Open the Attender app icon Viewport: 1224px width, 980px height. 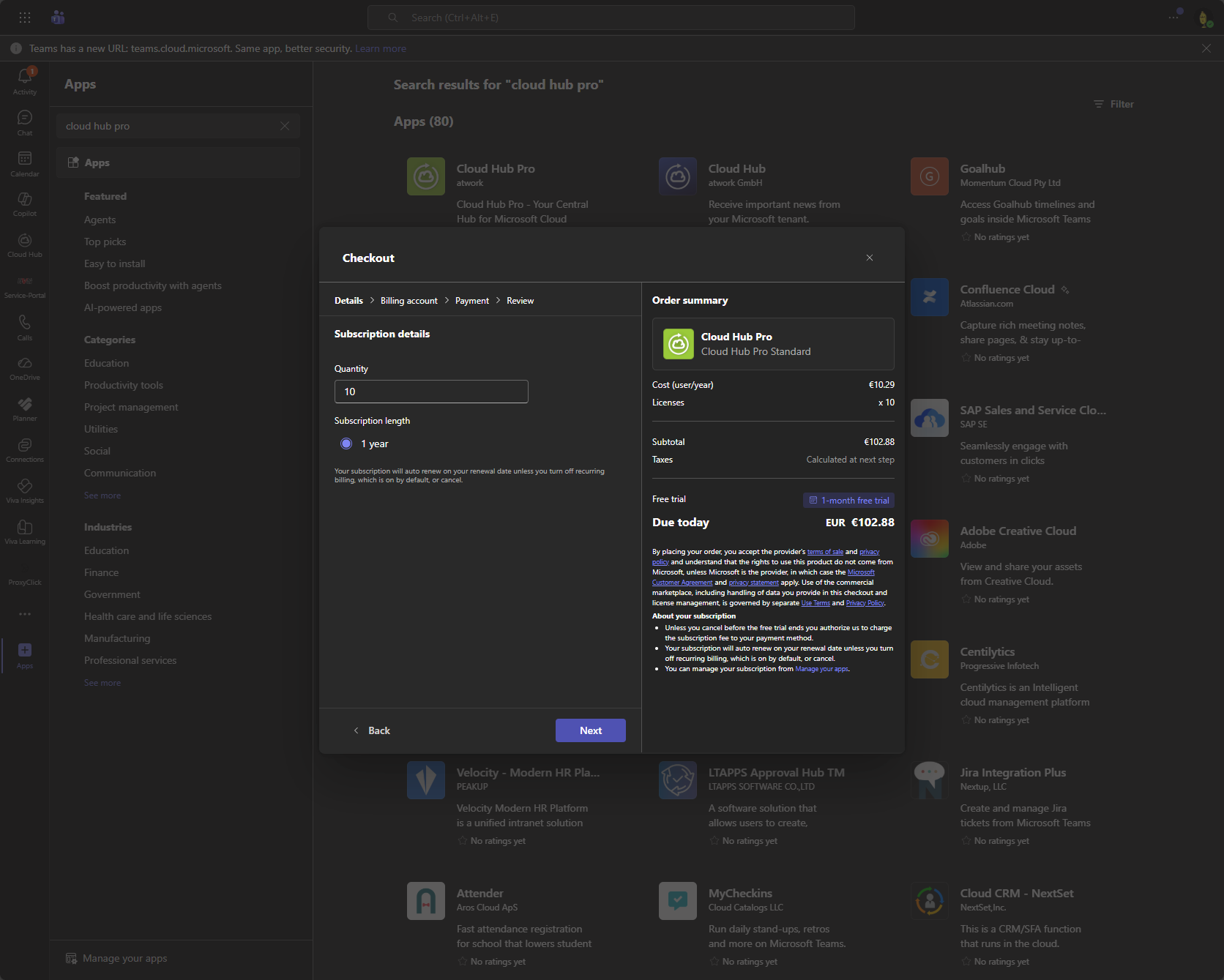[x=426, y=901]
